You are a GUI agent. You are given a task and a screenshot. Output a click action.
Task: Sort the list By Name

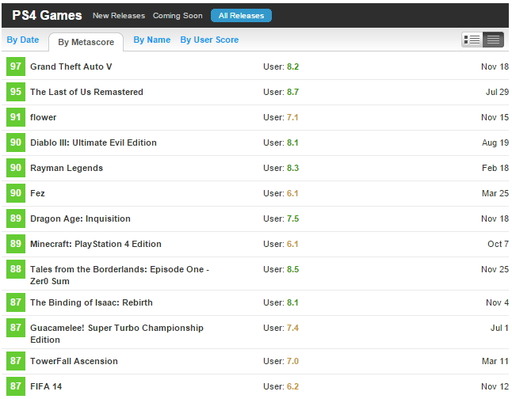point(152,40)
